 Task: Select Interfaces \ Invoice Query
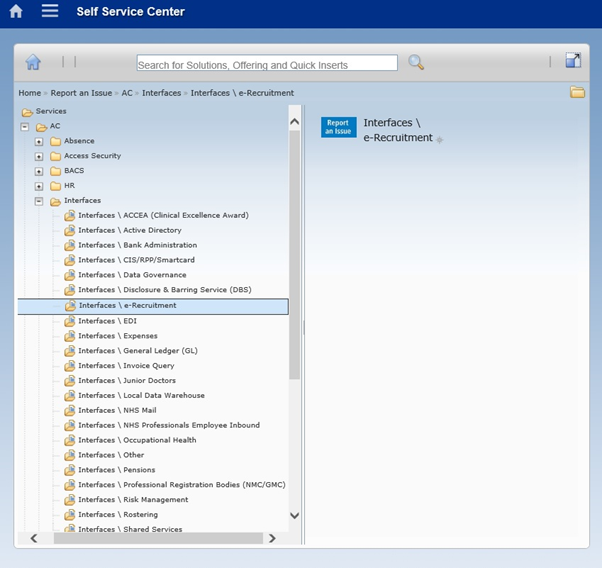[x=126, y=366]
